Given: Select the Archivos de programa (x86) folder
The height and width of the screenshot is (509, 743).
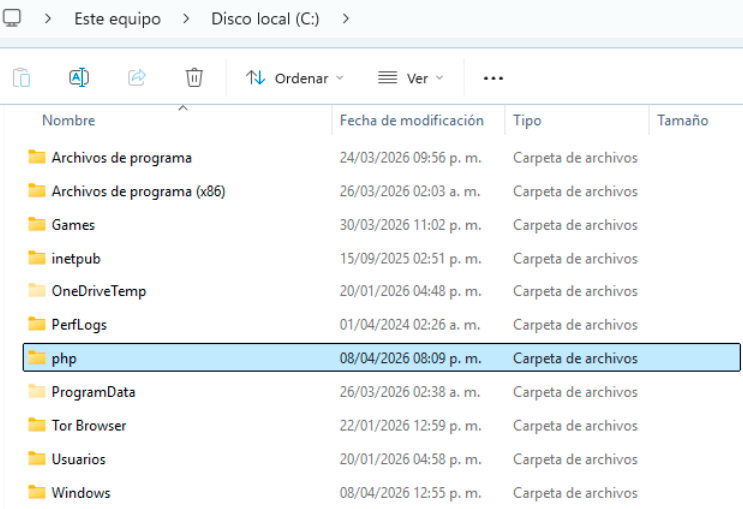Looking at the screenshot, I should point(138,191).
